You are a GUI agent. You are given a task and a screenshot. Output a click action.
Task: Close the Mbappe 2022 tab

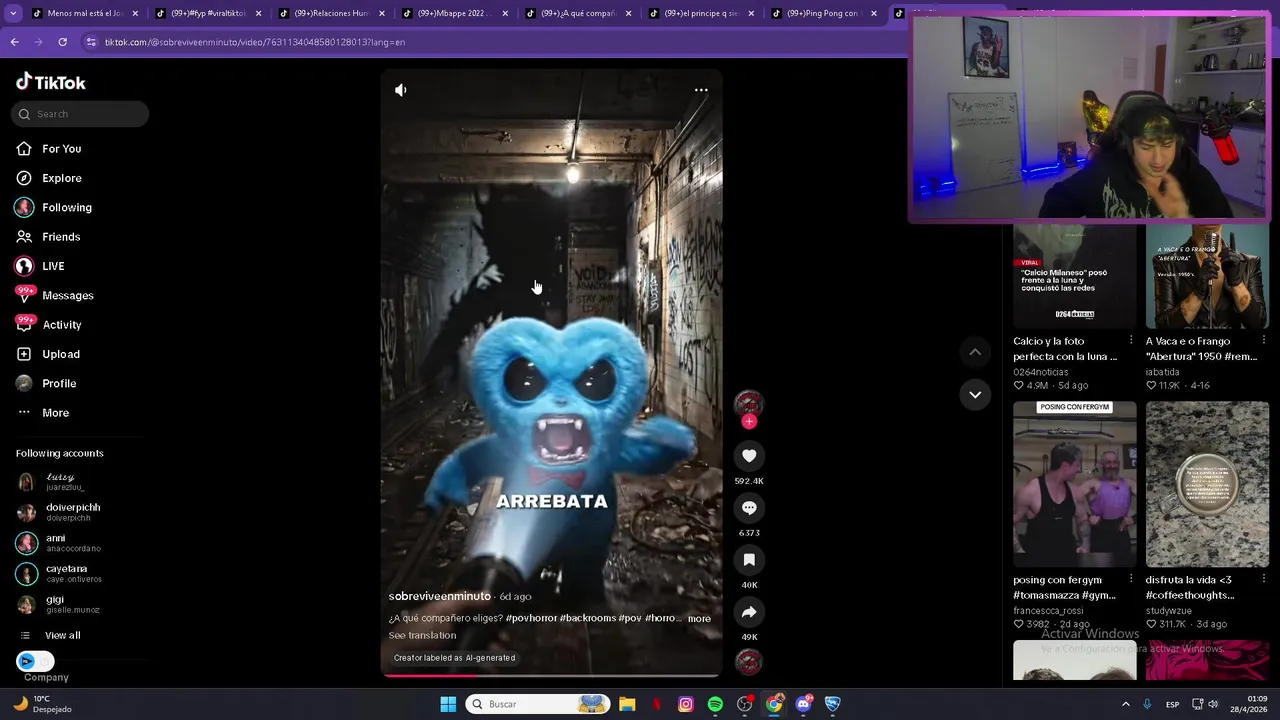pyautogui.click(x=505, y=13)
